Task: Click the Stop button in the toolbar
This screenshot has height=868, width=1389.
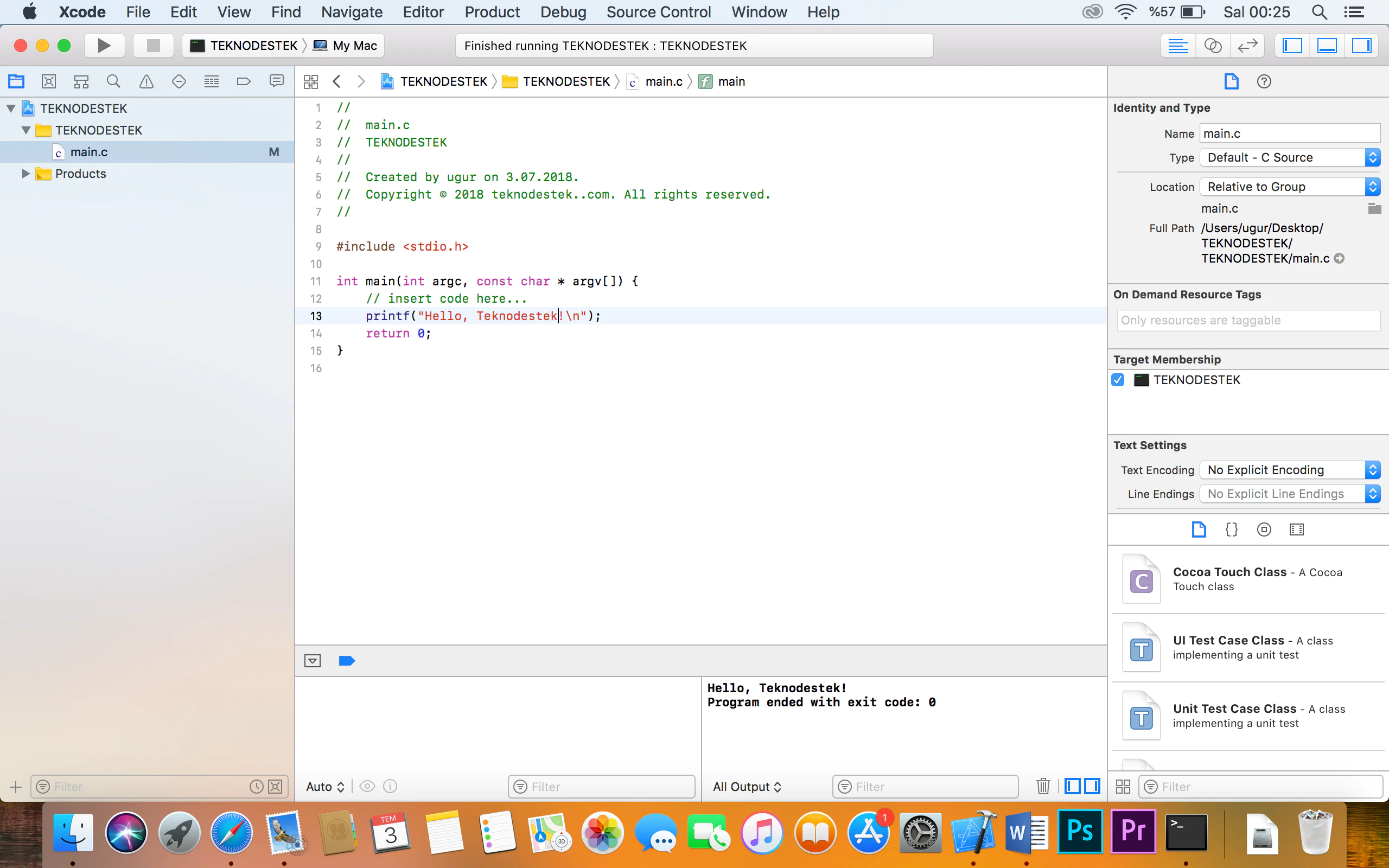Action: [x=153, y=46]
